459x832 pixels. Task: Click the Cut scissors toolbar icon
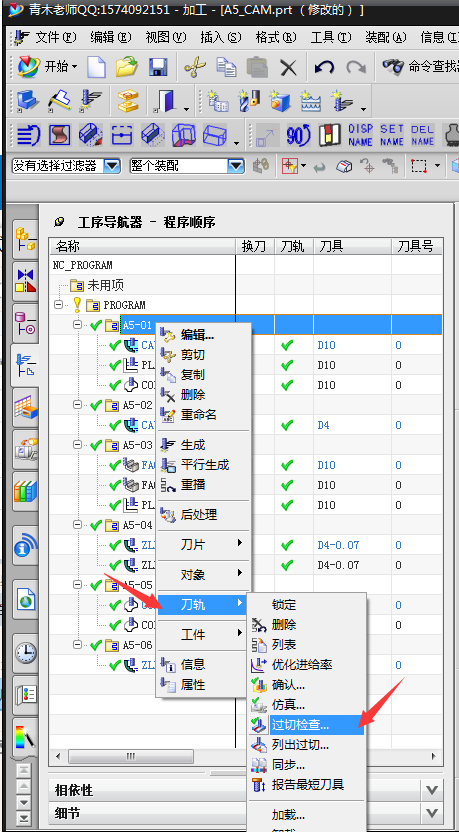tap(195, 67)
